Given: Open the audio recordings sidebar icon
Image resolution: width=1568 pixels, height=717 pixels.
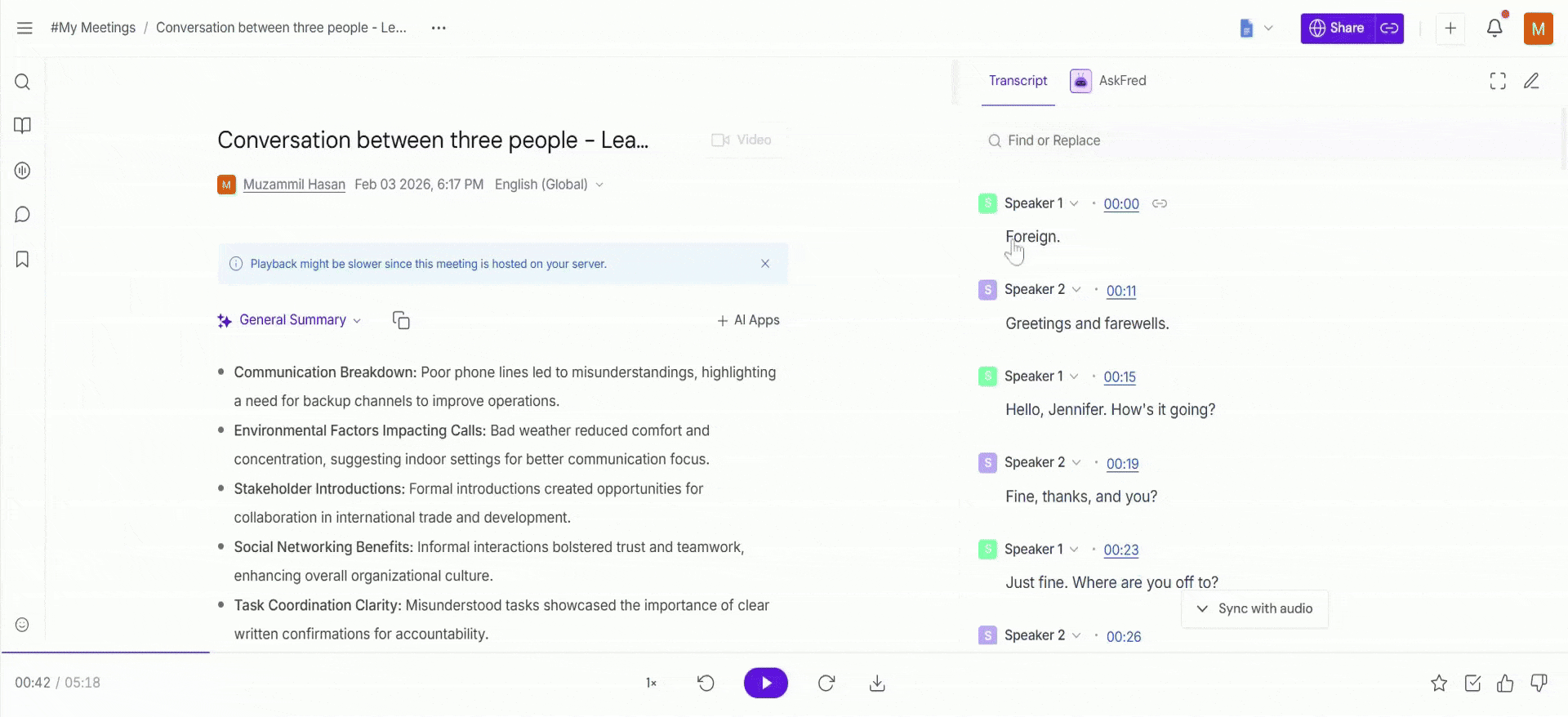Looking at the screenshot, I should [x=23, y=171].
